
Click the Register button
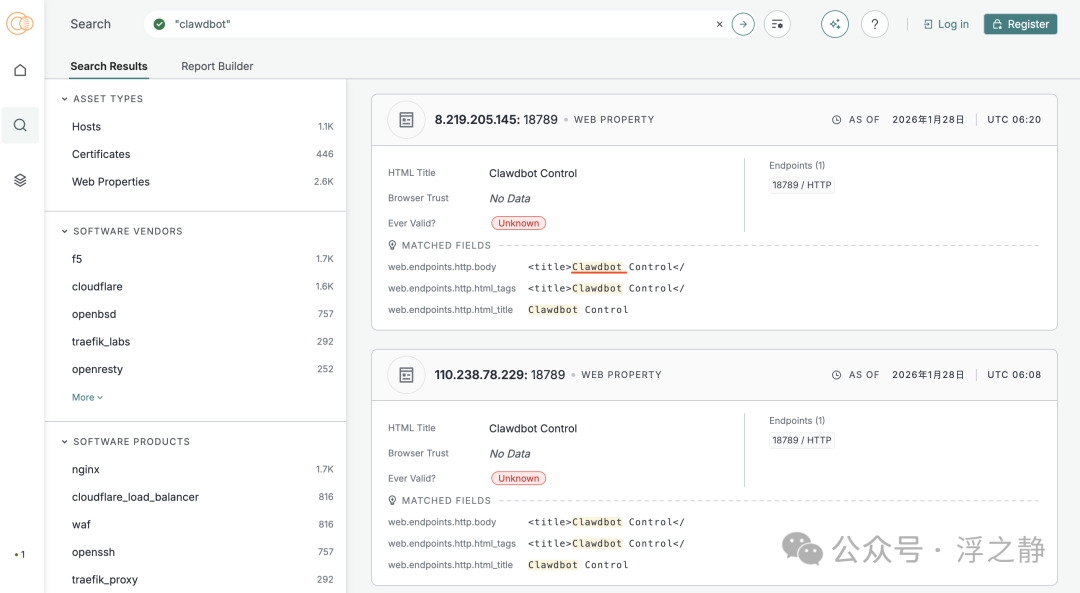point(1020,24)
